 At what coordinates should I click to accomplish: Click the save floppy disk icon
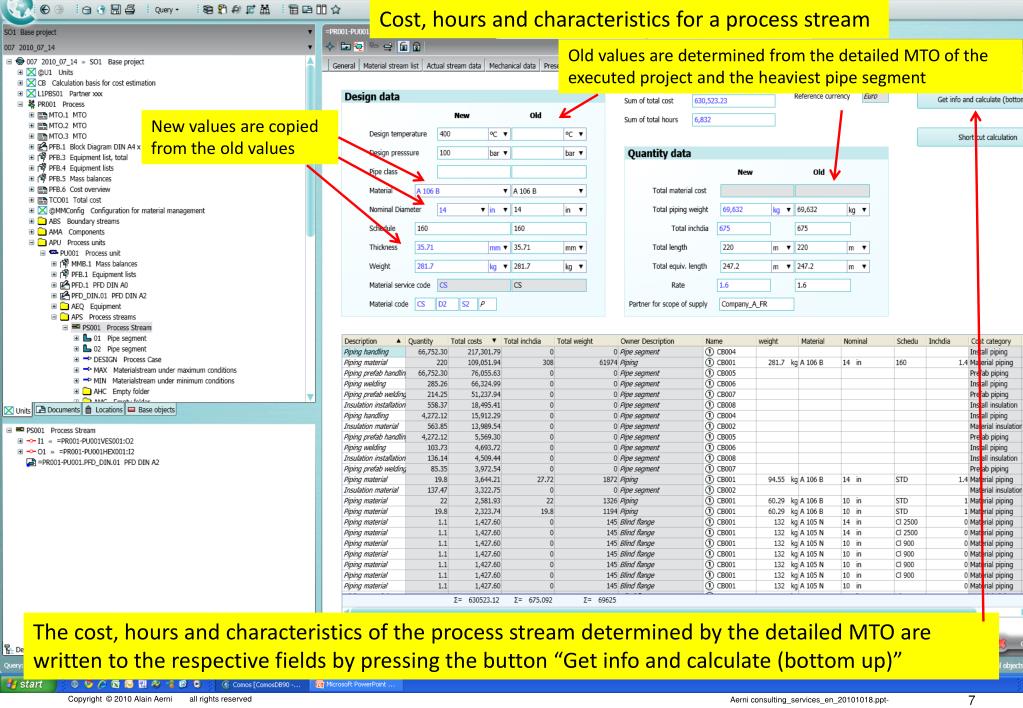[x=115, y=9]
